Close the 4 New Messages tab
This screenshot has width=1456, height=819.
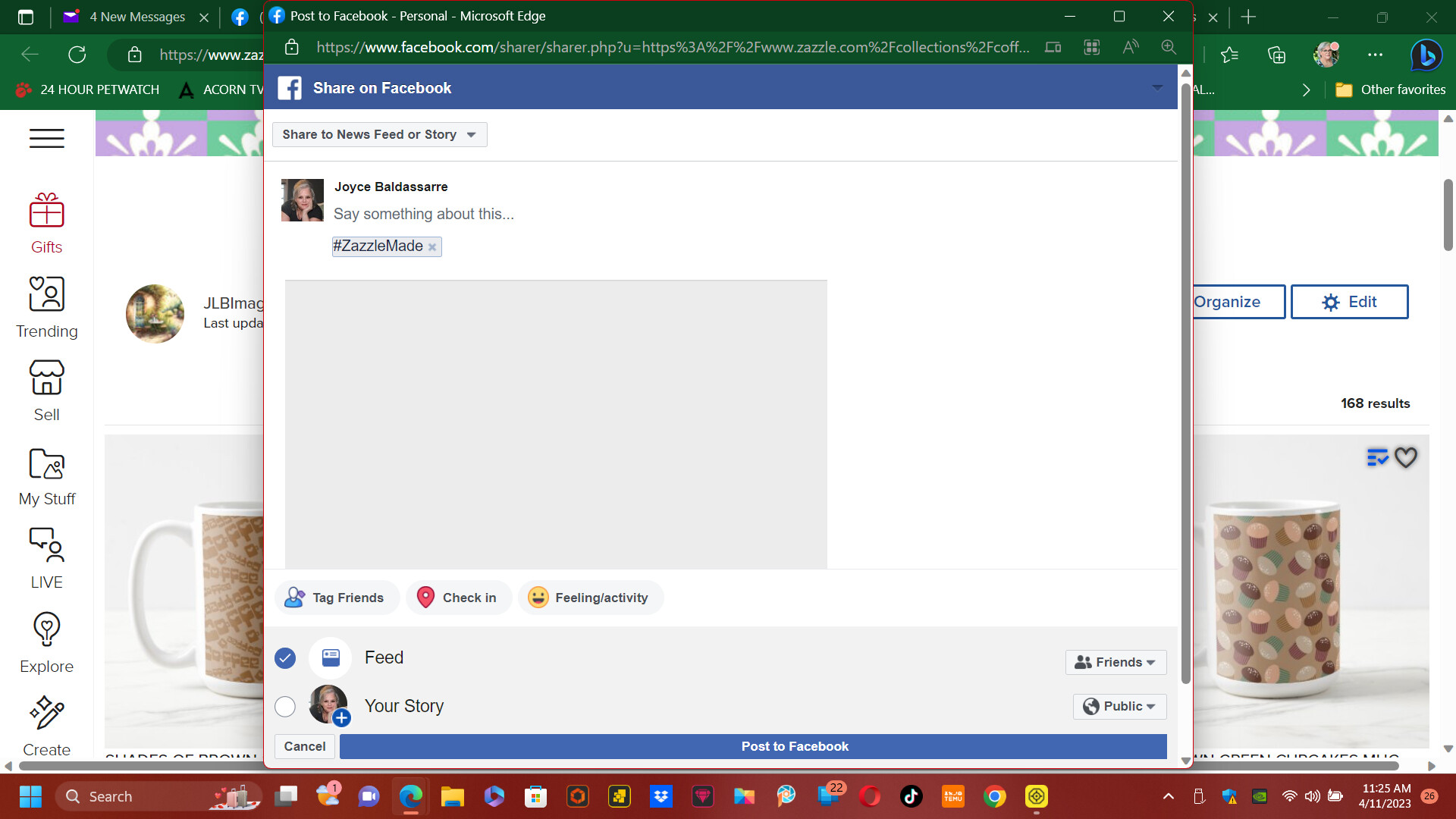[203, 17]
